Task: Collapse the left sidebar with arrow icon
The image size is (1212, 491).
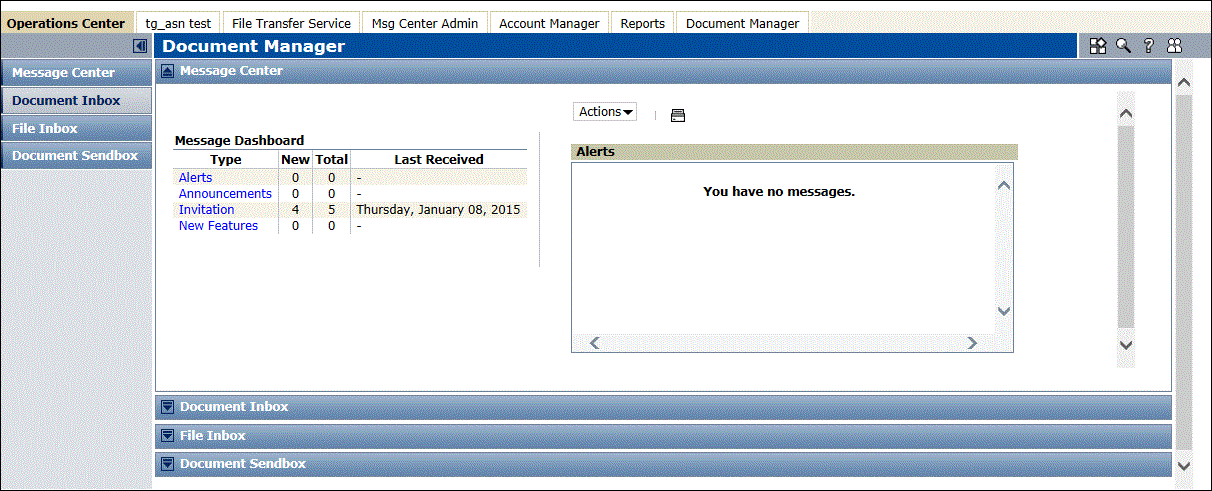Action: point(140,46)
